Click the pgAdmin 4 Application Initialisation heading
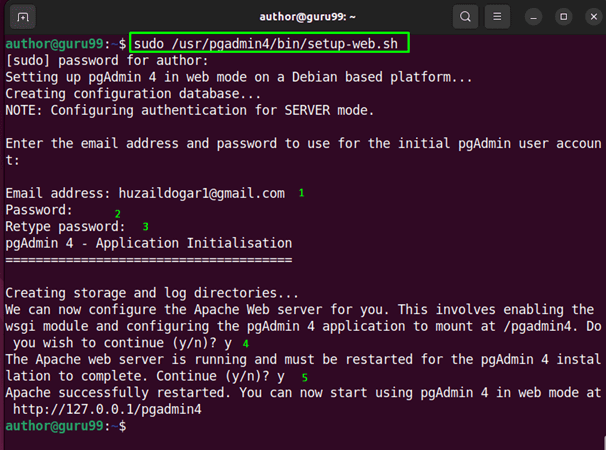The image size is (606, 450). coord(148,243)
